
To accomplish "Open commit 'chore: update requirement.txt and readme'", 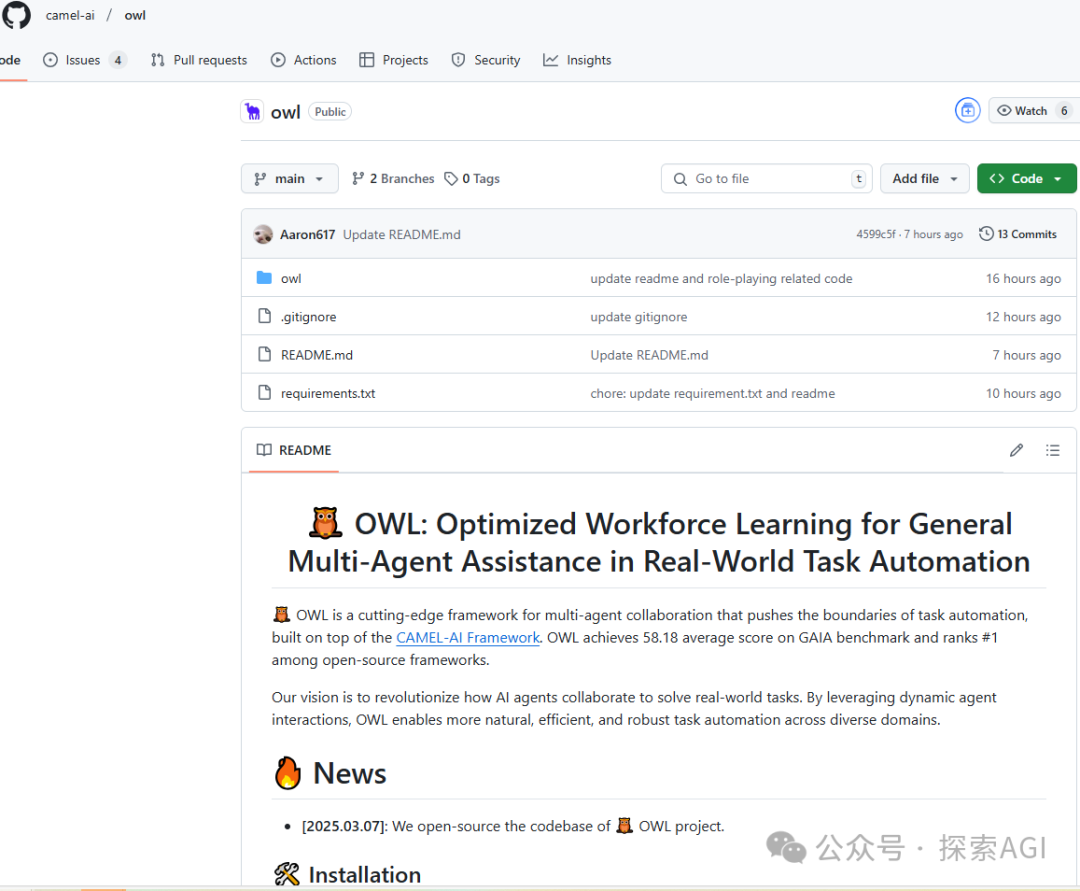I will tap(712, 393).
